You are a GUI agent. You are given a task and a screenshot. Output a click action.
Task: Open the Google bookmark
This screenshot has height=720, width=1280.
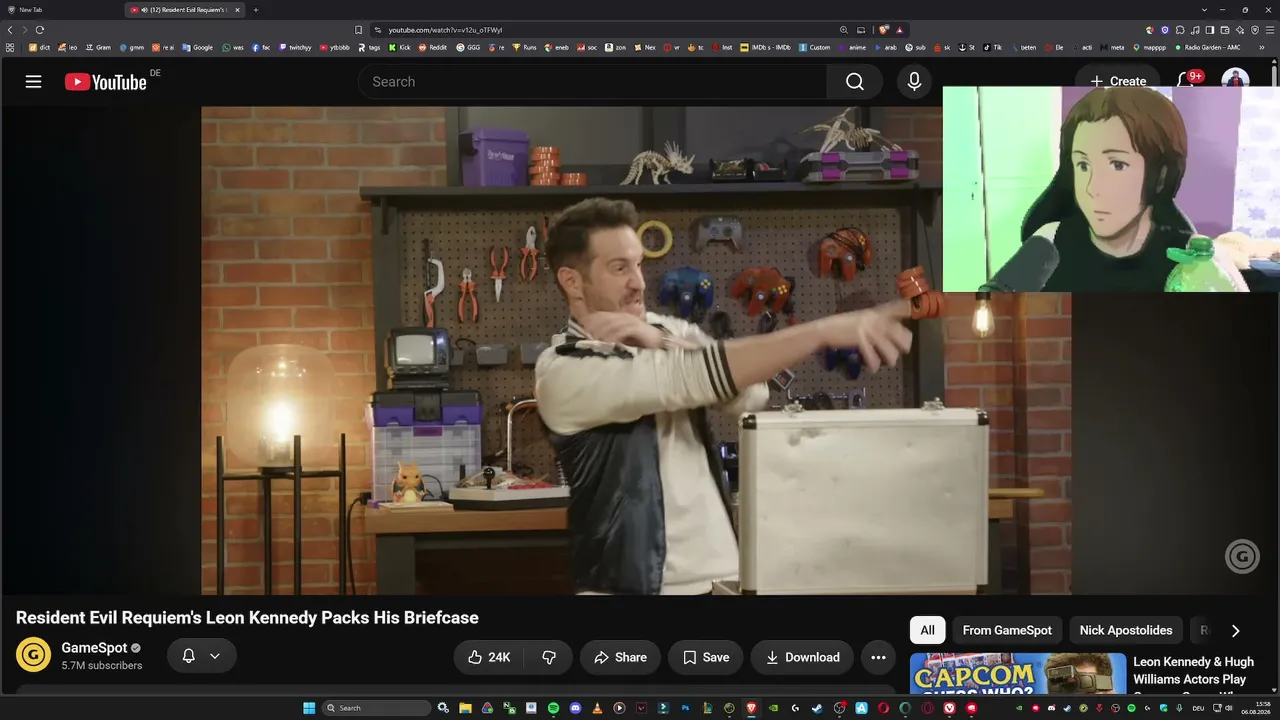(x=197, y=47)
